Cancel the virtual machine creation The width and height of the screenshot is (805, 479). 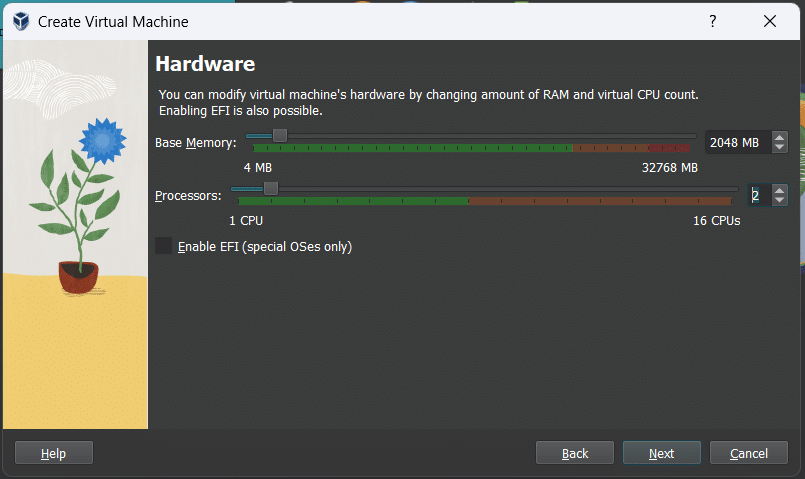749,453
